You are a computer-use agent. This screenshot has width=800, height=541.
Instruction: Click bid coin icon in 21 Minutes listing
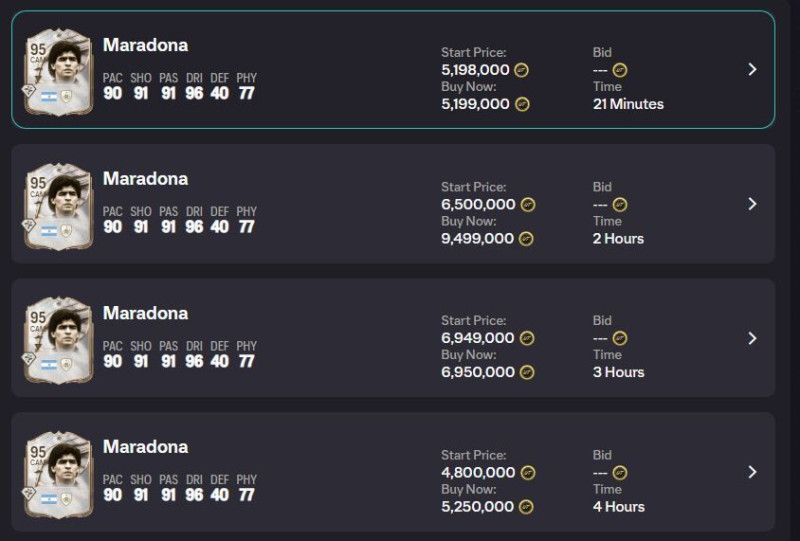[620, 70]
